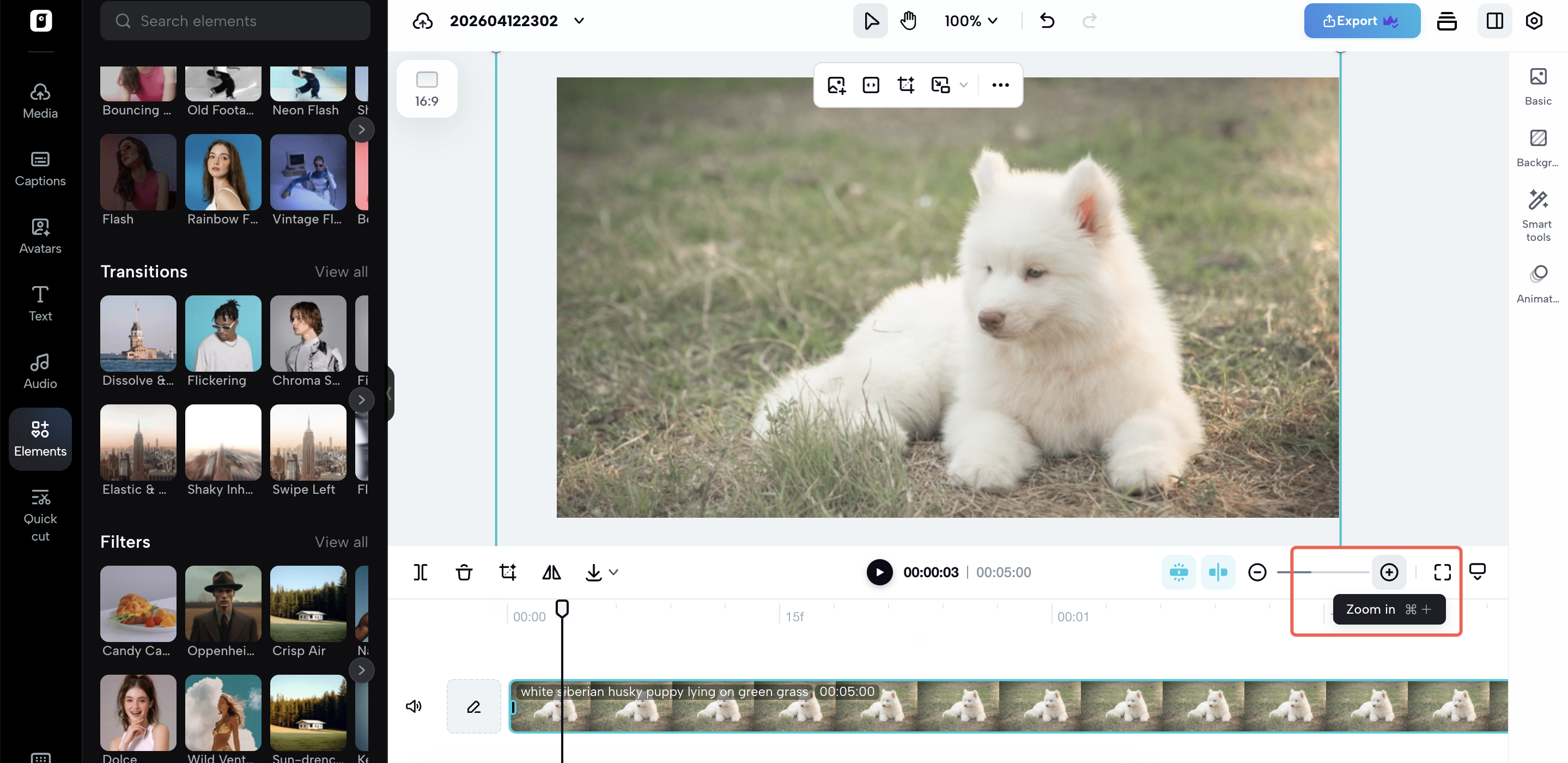
Task: Open the Smart tools panel
Action: 1538,213
